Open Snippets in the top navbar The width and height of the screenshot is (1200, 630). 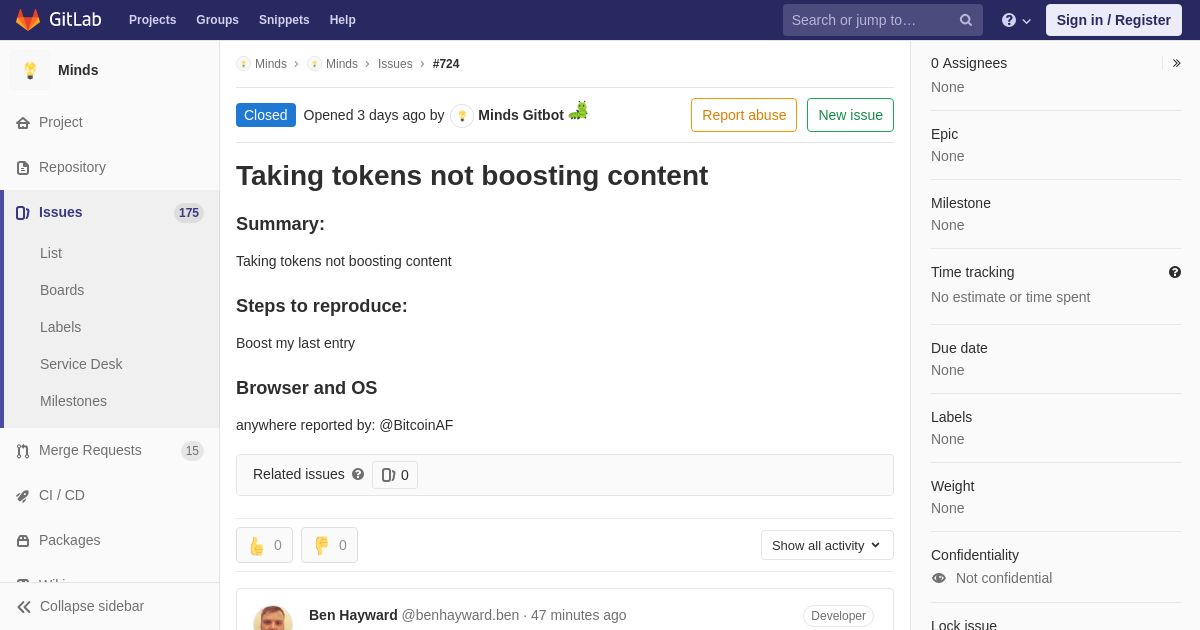click(284, 20)
